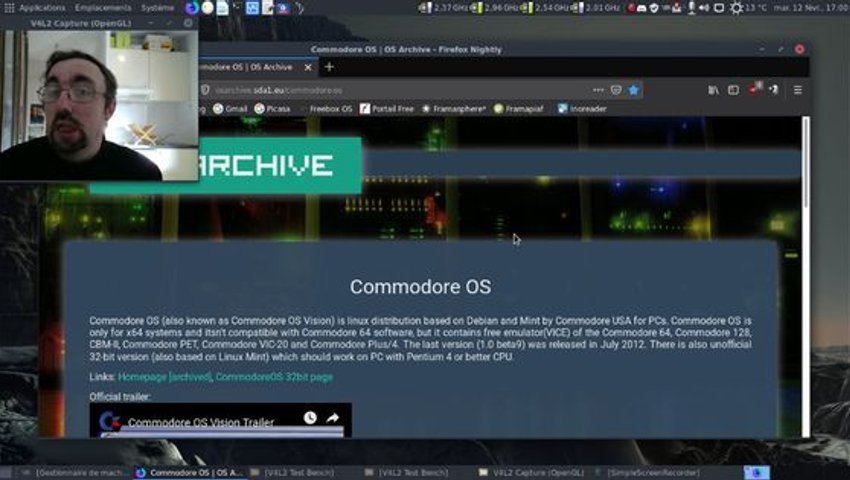This screenshot has width=850, height=480.
Task: Click the Firefox URL address bar
Action: point(398,91)
